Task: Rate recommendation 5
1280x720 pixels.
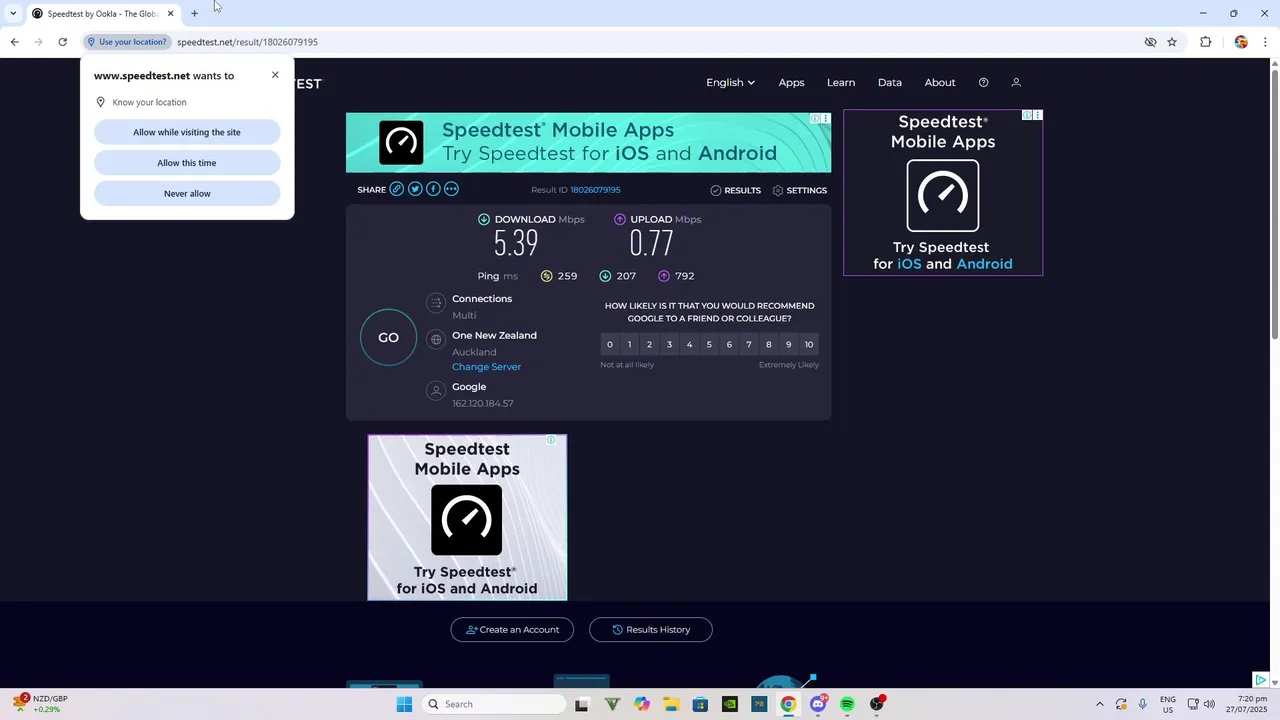Action: [709, 344]
